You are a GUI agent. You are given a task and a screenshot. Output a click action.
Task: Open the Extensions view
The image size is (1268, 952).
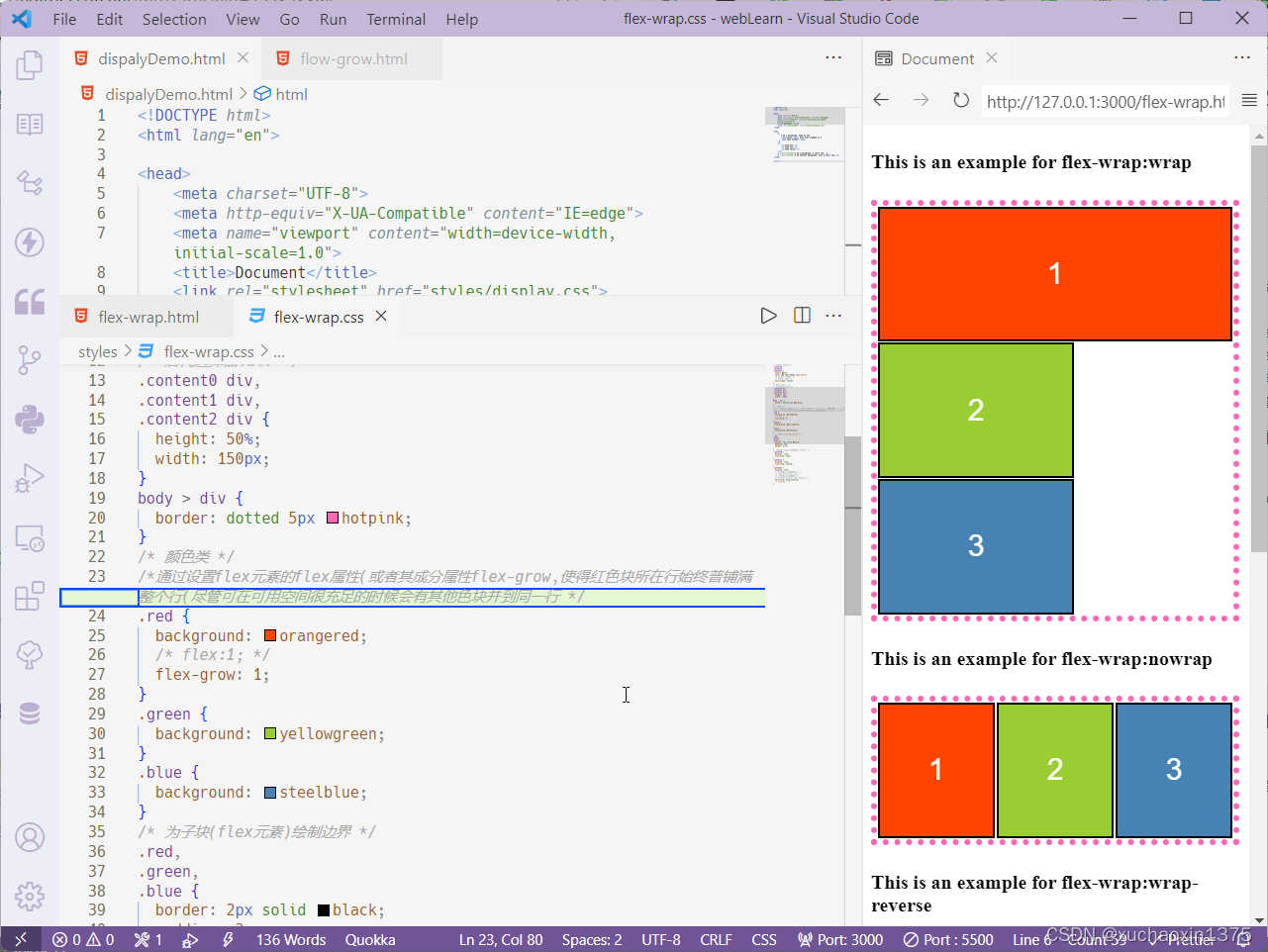[x=30, y=596]
